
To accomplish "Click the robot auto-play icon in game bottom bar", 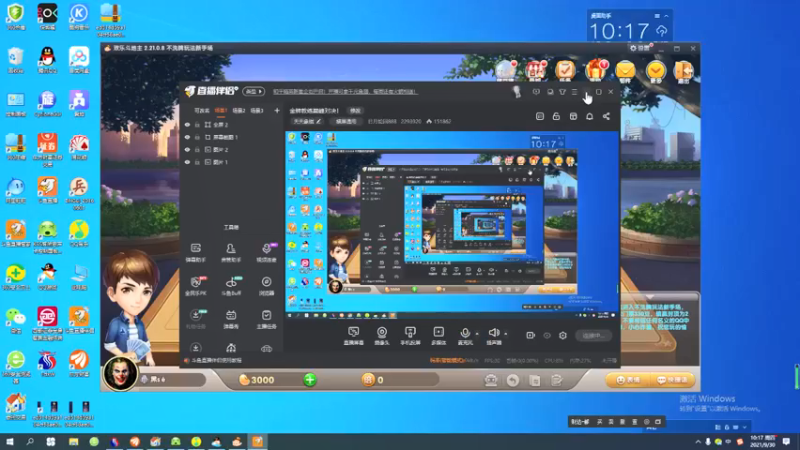I will (x=491, y=380).
